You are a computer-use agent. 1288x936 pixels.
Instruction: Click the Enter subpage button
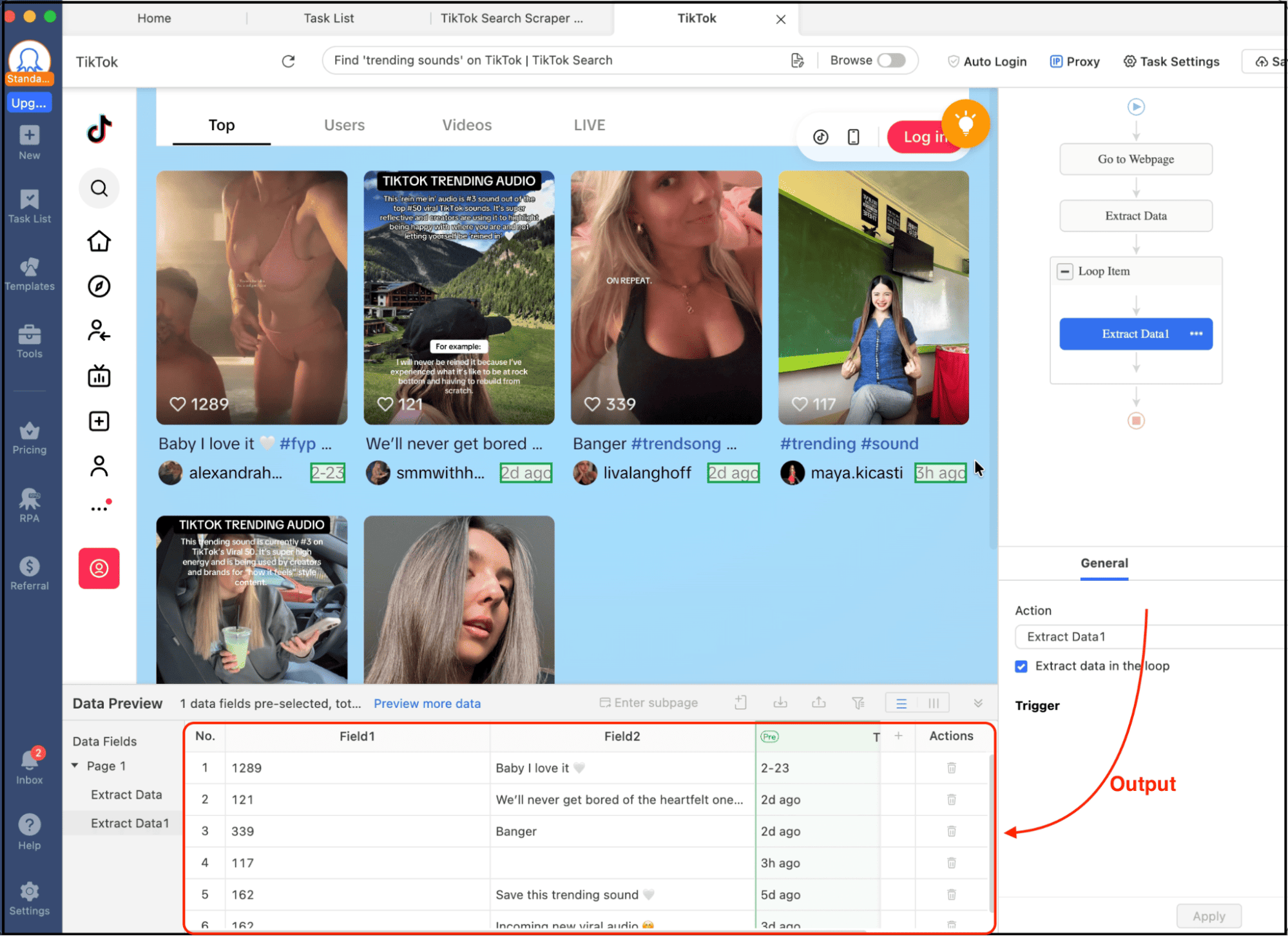point(649,703)
